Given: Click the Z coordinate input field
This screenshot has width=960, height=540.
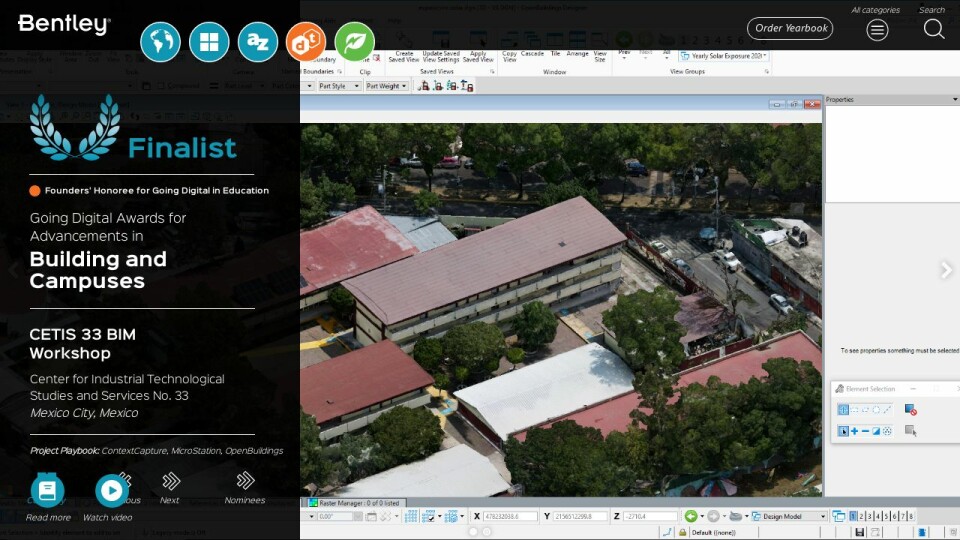Looking at the screenshot, I should tap(650, 517).
